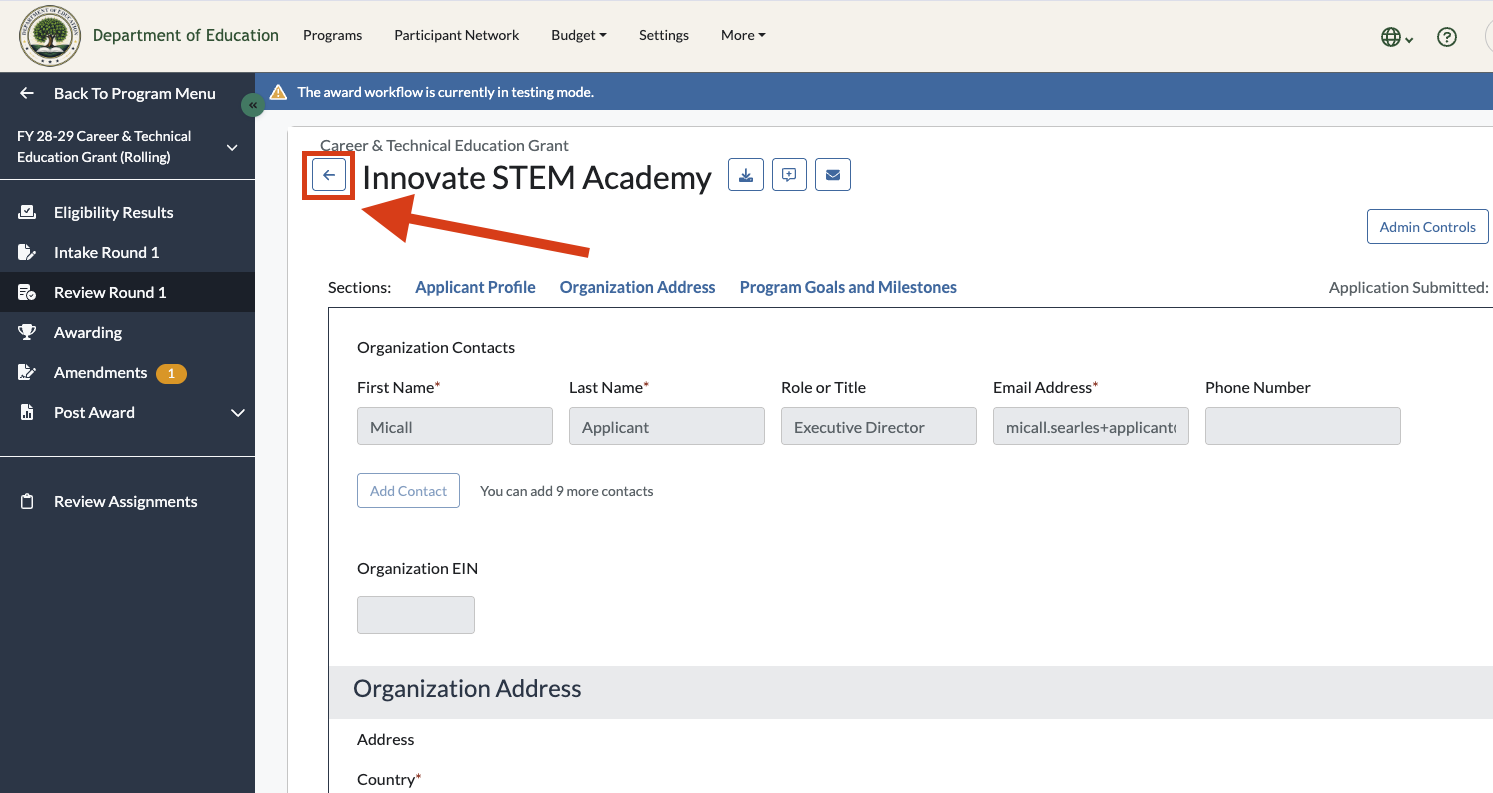Click the Department of Education logo

[x=50, y=36]
